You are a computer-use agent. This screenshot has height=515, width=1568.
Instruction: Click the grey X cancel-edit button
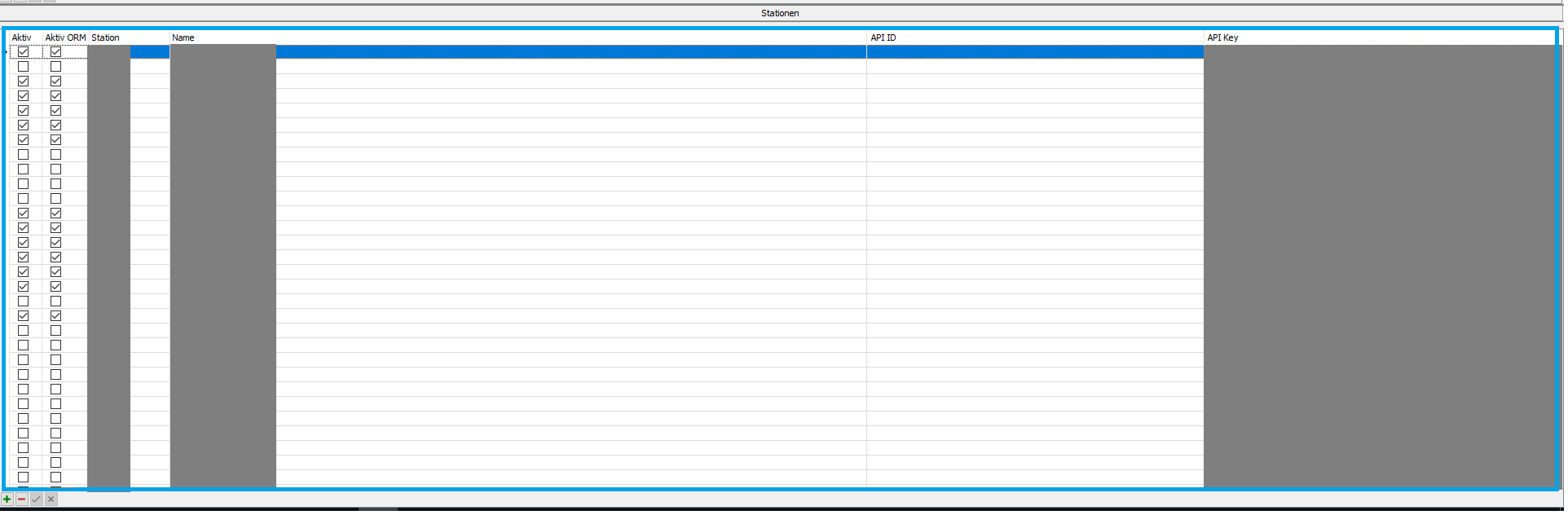click(x=51, y=500)
